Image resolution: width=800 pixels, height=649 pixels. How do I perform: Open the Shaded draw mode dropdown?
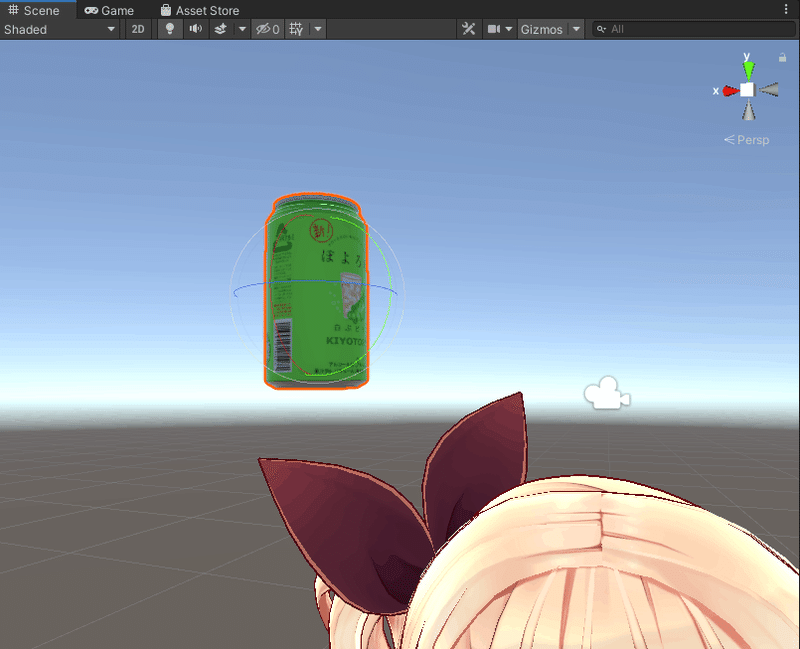pyautogui.click(x=60, y=29)
